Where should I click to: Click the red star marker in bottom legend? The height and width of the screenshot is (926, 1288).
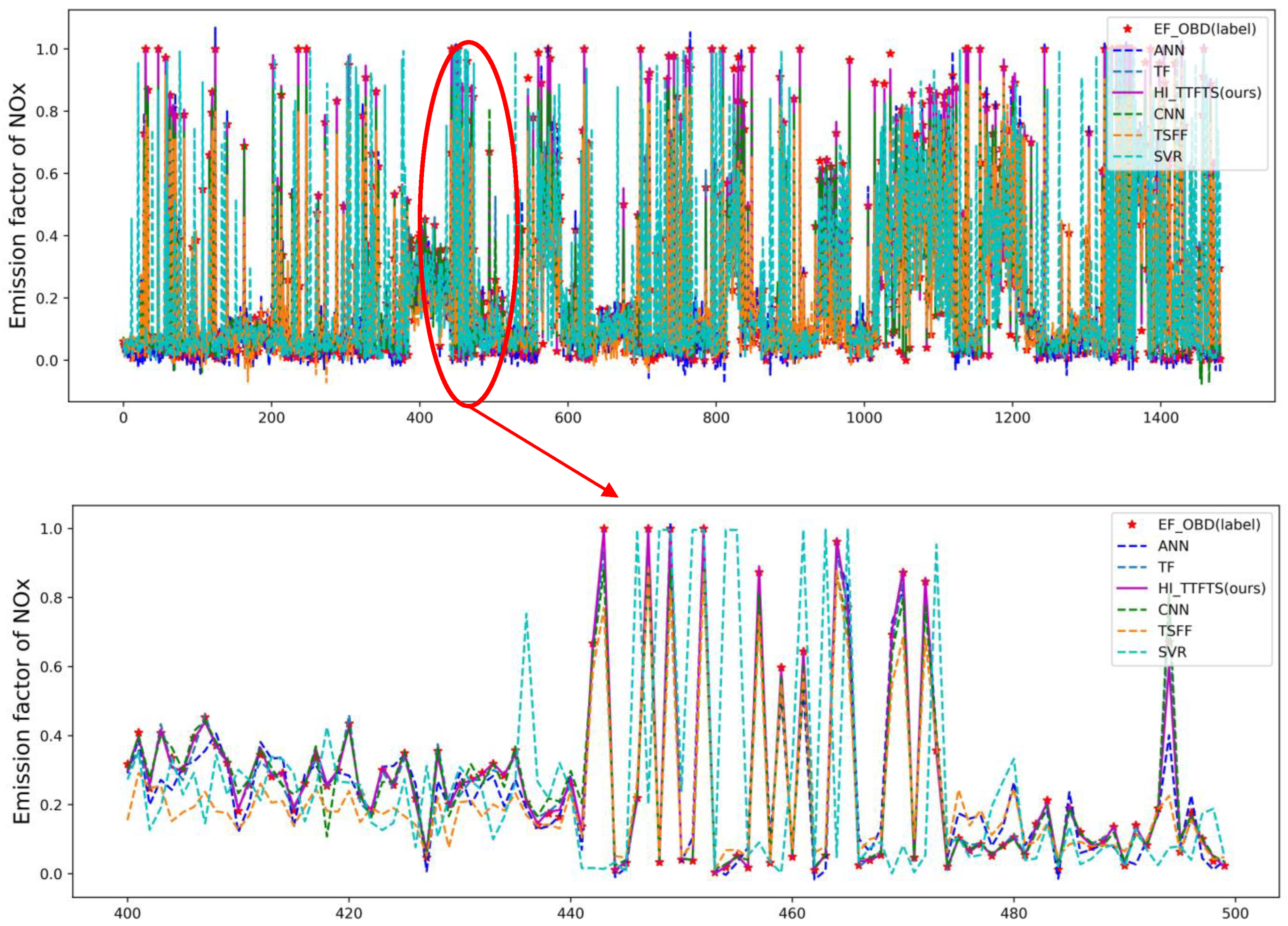coord(1132,525)
